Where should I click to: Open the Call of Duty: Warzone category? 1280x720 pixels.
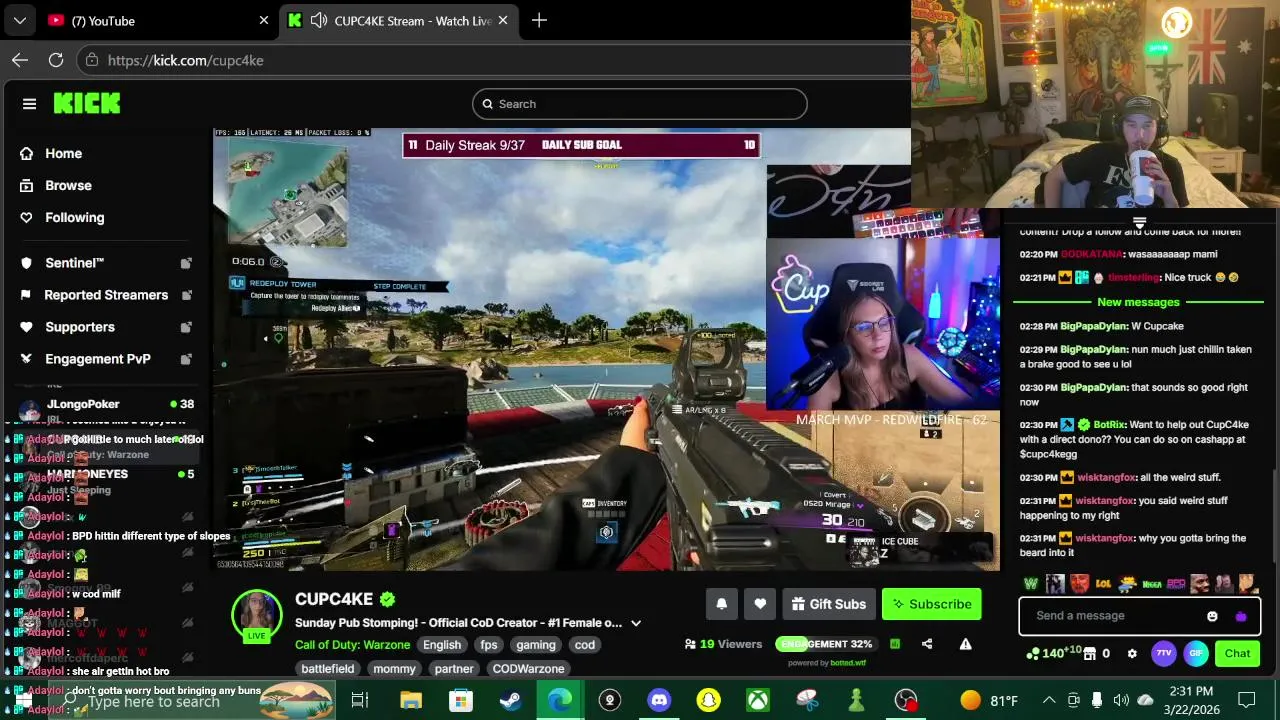pos(352,645)
